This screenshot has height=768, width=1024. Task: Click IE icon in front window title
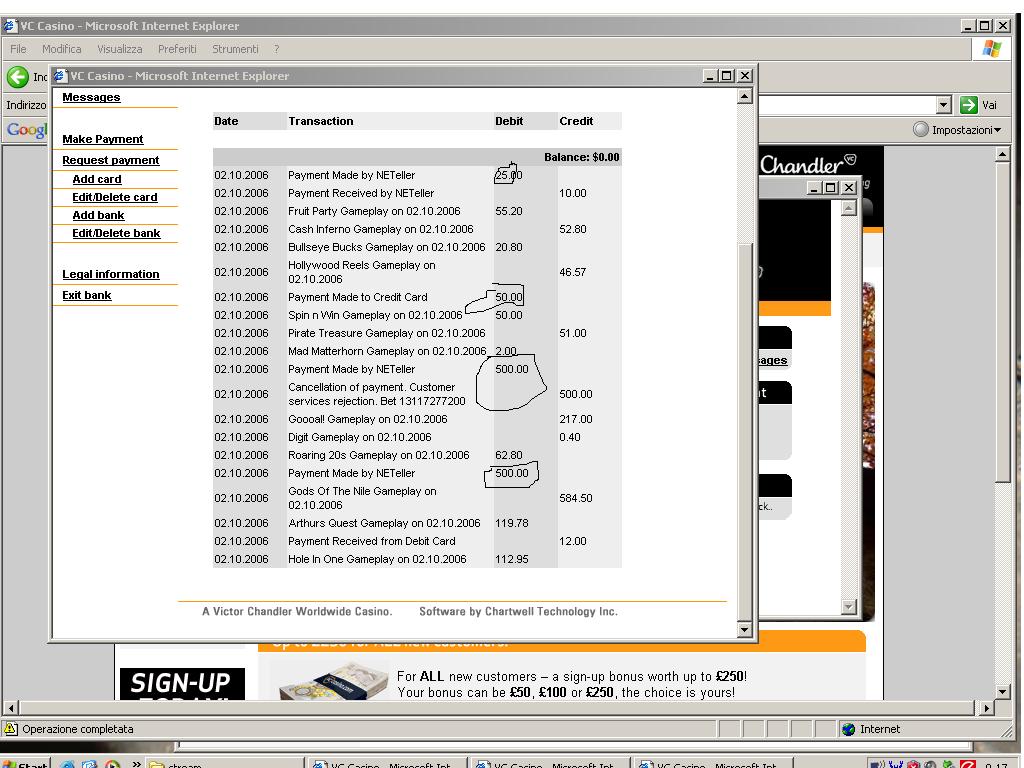(60, 76)
